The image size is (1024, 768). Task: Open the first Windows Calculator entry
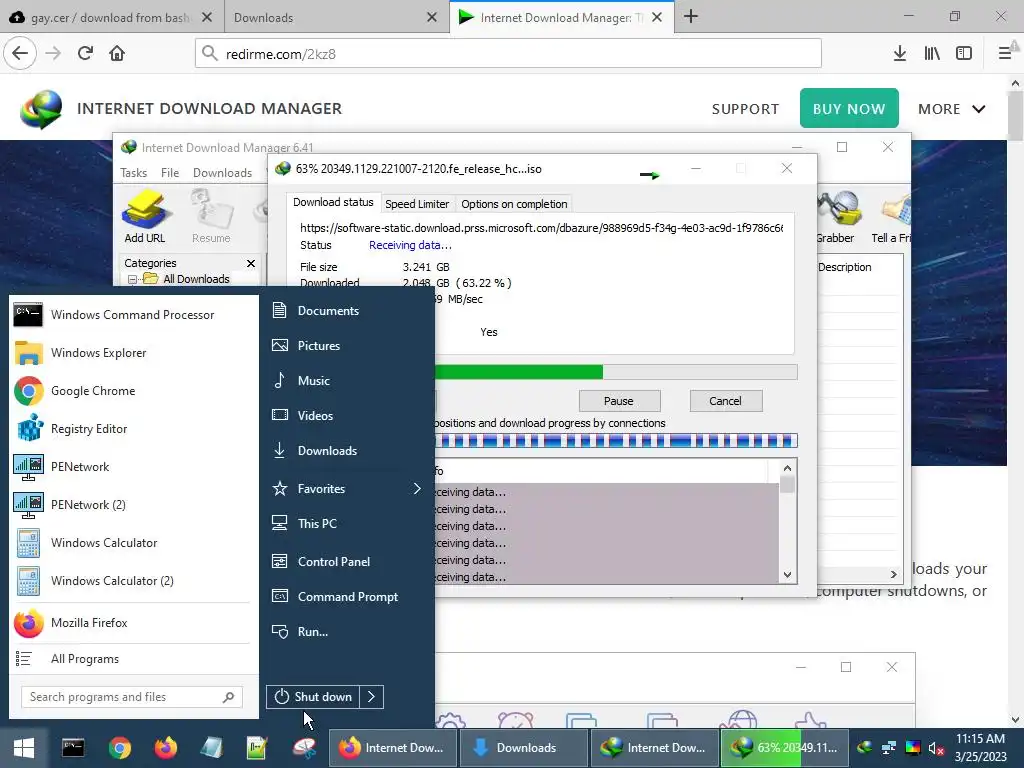pyautogui.click(x=131, y=543)
